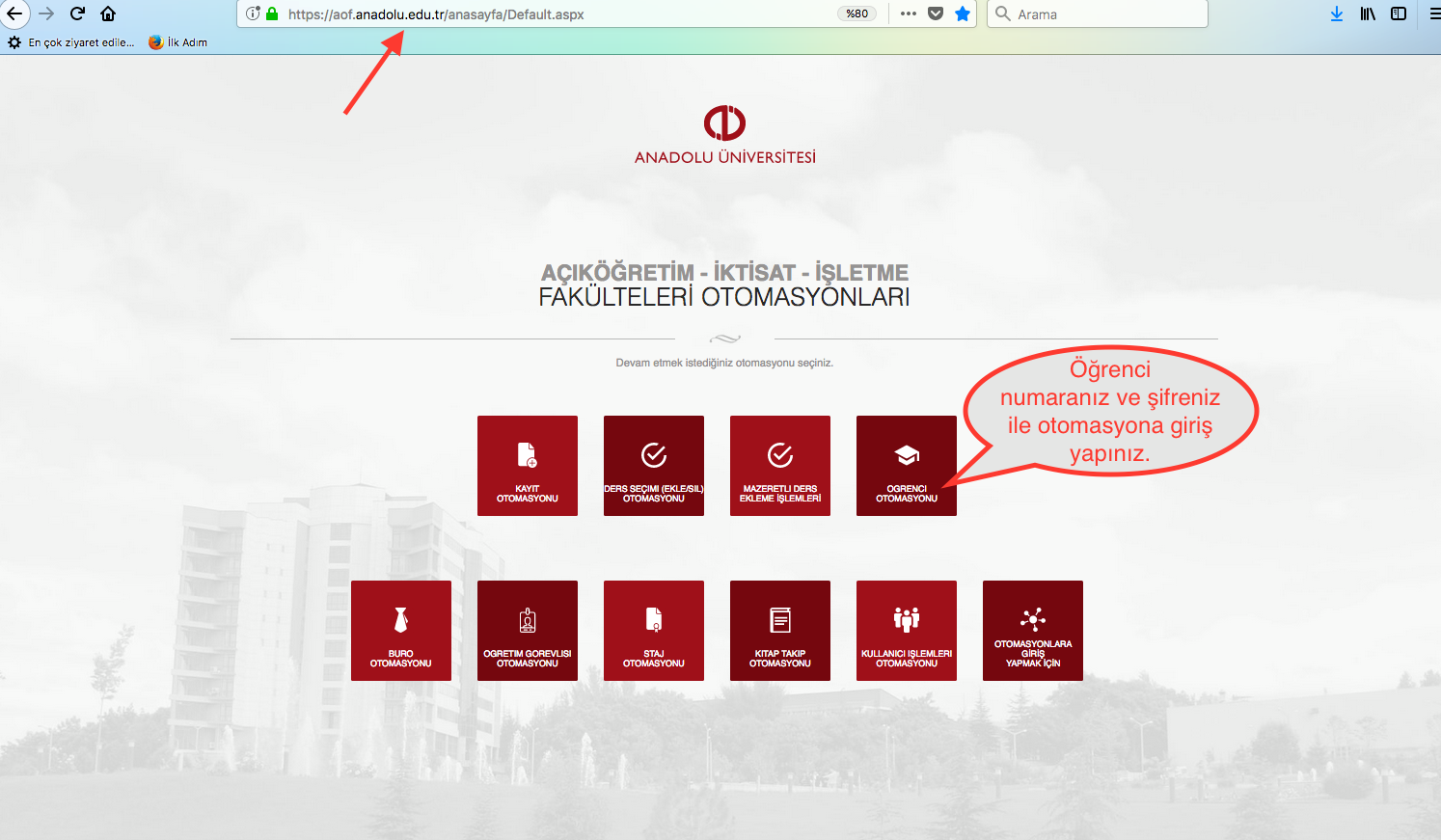Open Ders Seçimi (Ekle/Sil) Otomasyonu
The width and height of the screenshot is (1441, 840).
[654, 466]
